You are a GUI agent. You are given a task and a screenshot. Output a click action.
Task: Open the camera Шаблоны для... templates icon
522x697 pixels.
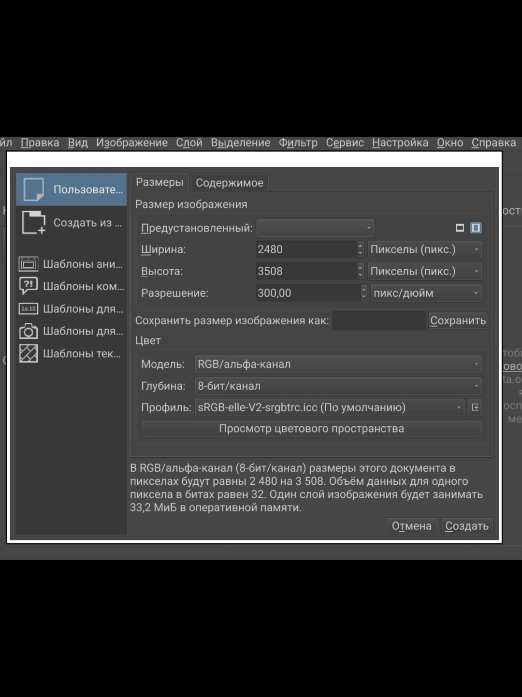(x=28, y=331)
